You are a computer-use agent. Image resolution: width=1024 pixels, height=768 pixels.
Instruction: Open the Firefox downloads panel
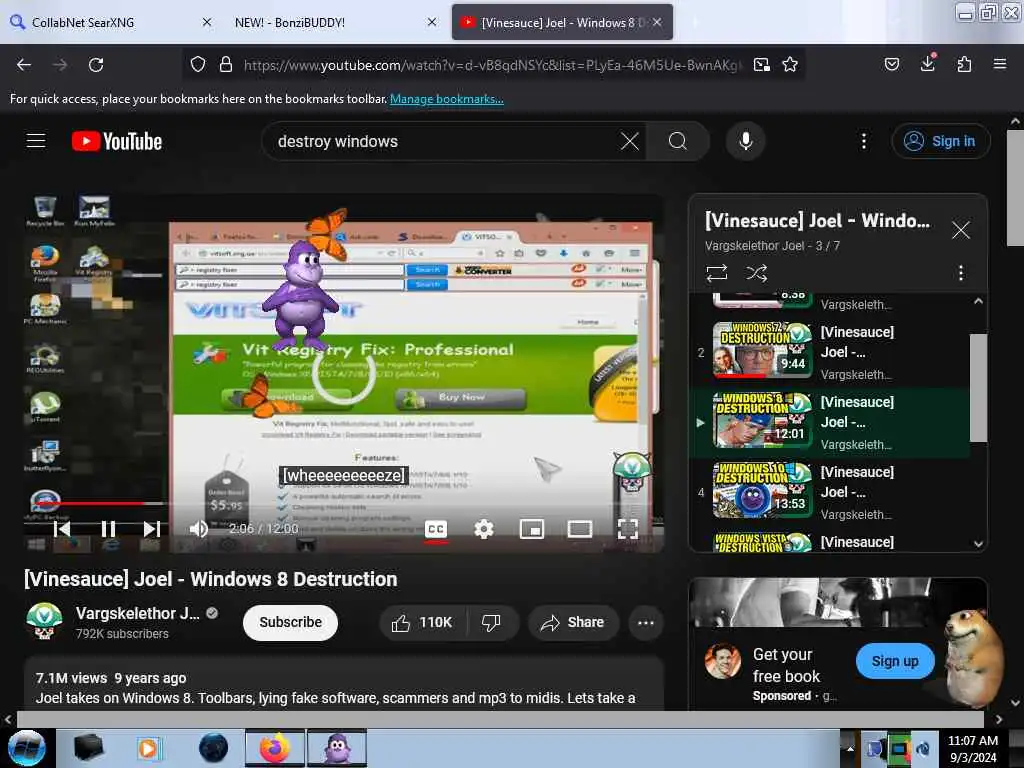click(927, 63)
